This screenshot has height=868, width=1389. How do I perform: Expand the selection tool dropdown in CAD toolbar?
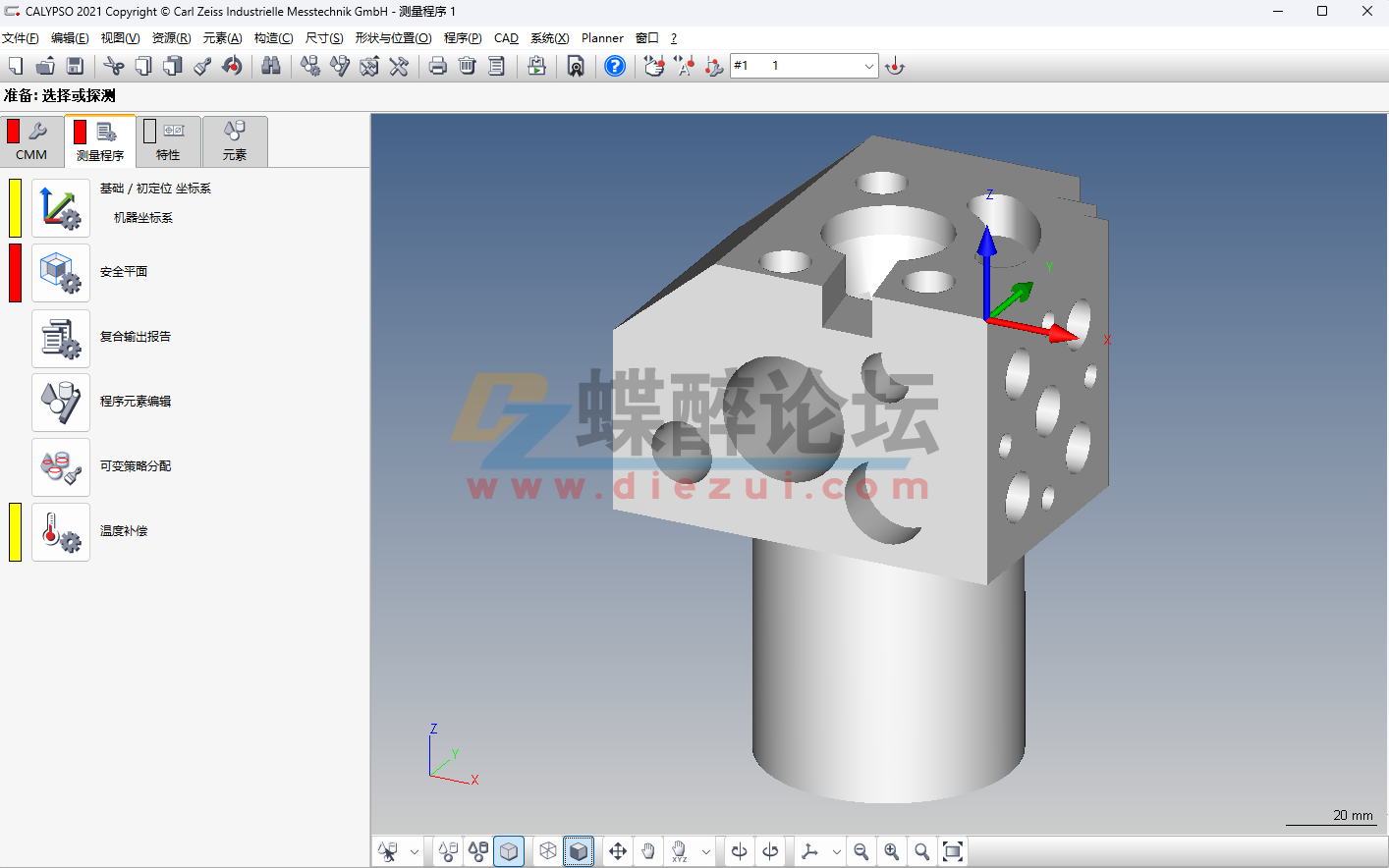point(413,850)
